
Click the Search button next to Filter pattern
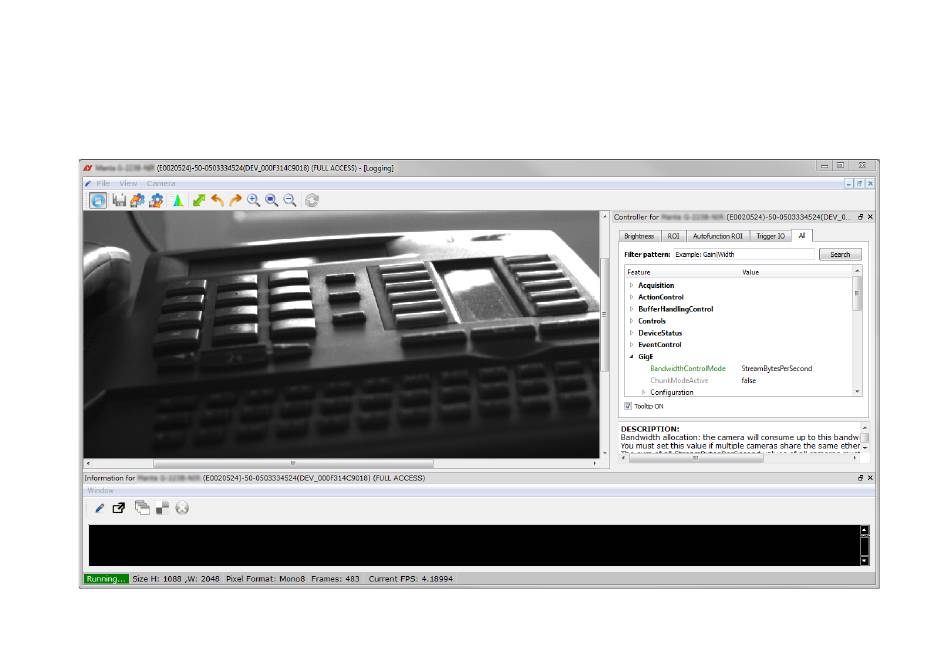[840, 255]
